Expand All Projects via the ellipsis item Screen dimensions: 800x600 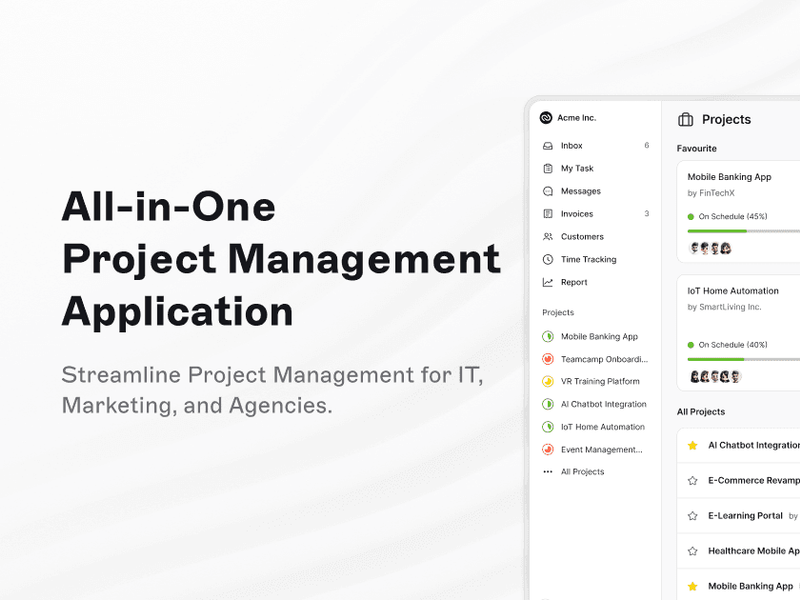tap(547, 472)
